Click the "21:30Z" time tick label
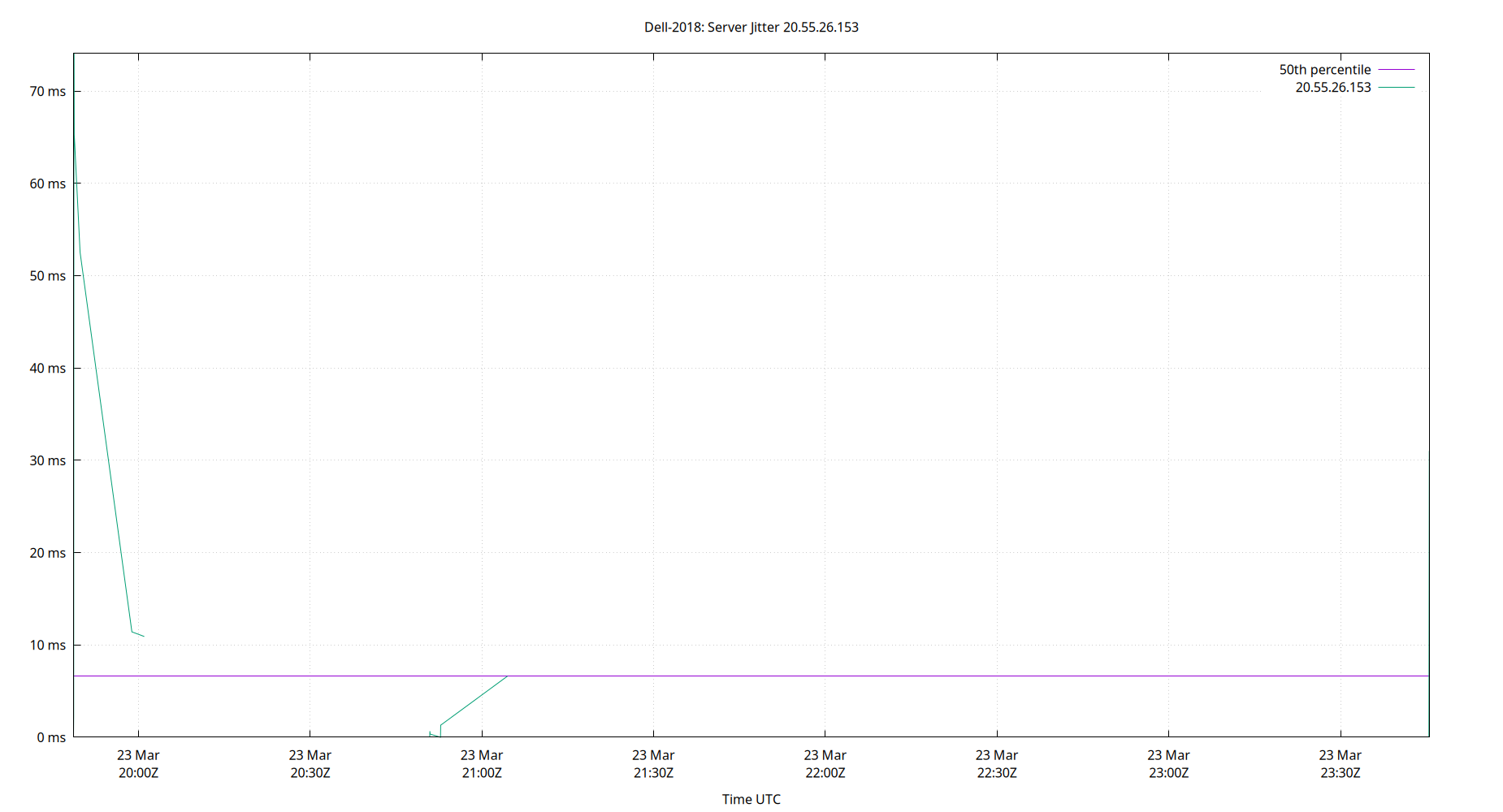Image resolution: width=1503 pixels, height=812 pixels. [x=654, y=773]
